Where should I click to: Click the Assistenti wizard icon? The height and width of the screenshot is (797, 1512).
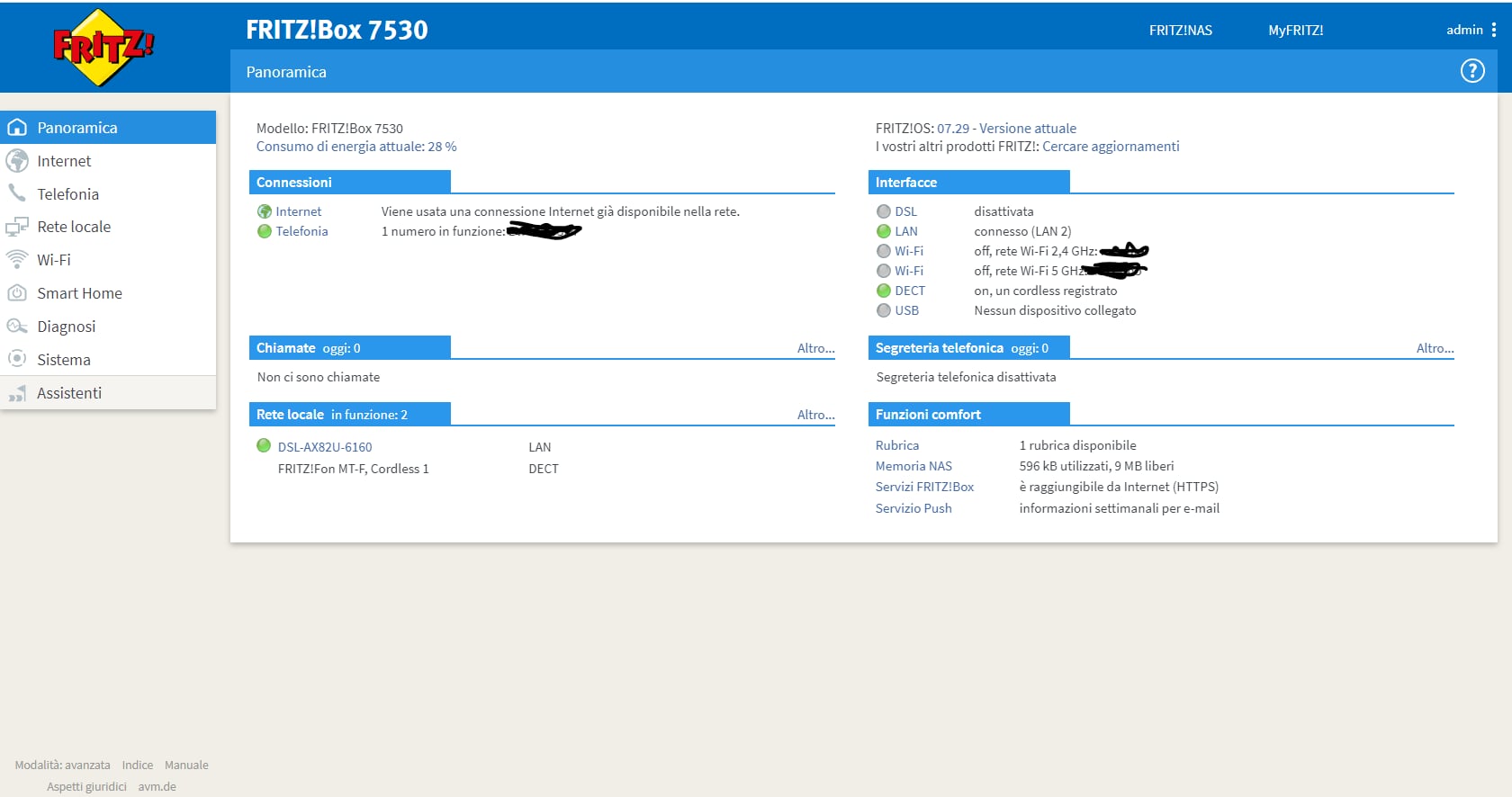point(17,393)
